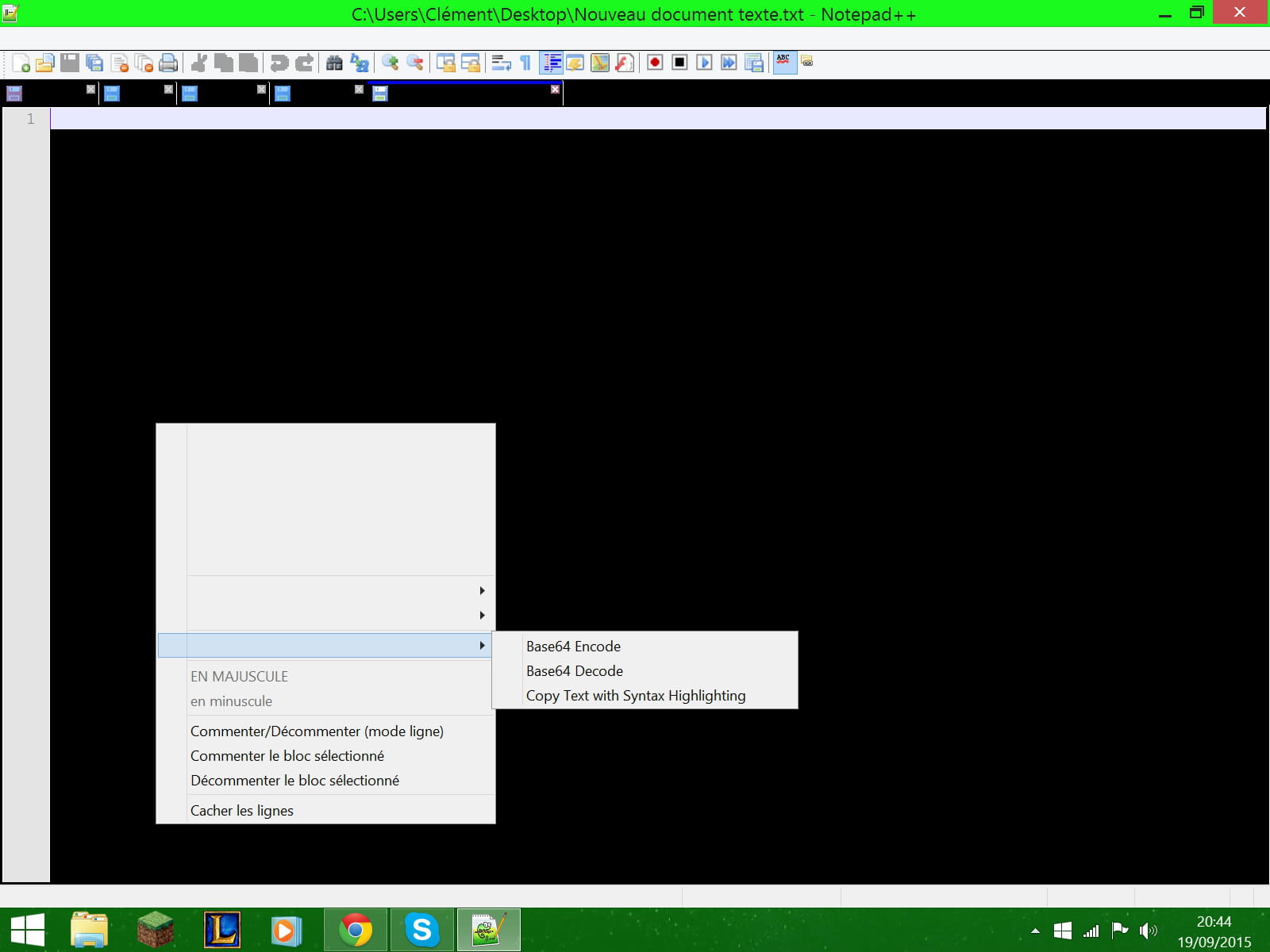Open the Replace dialog icon
1270x952 pixels.
[x=360, y=63]
